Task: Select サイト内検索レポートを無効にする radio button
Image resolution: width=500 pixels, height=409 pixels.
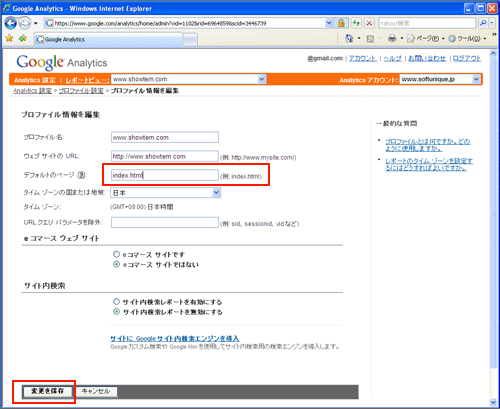Action: (116, 312)
